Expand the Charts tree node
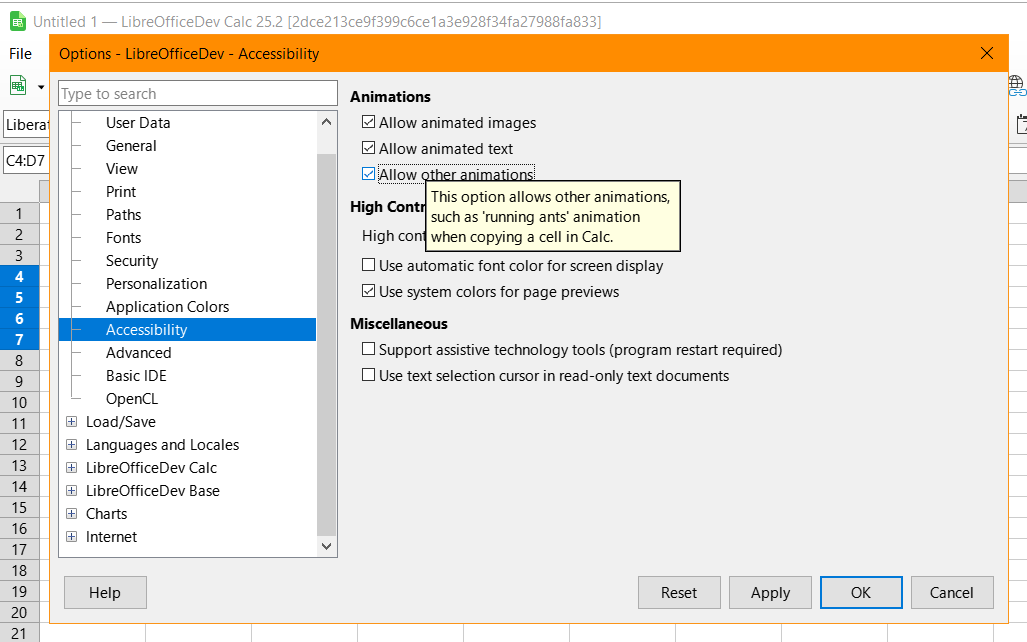This screenshot has height=642, width=1027. [72, 513]
